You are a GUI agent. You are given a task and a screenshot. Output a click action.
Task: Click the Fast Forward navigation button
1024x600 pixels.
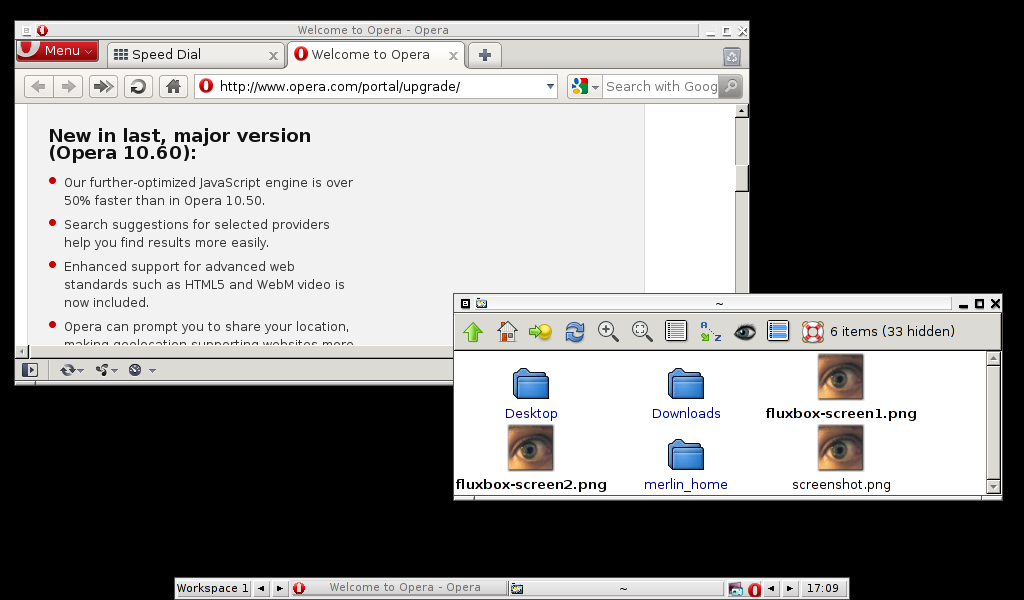pos(103,87)
